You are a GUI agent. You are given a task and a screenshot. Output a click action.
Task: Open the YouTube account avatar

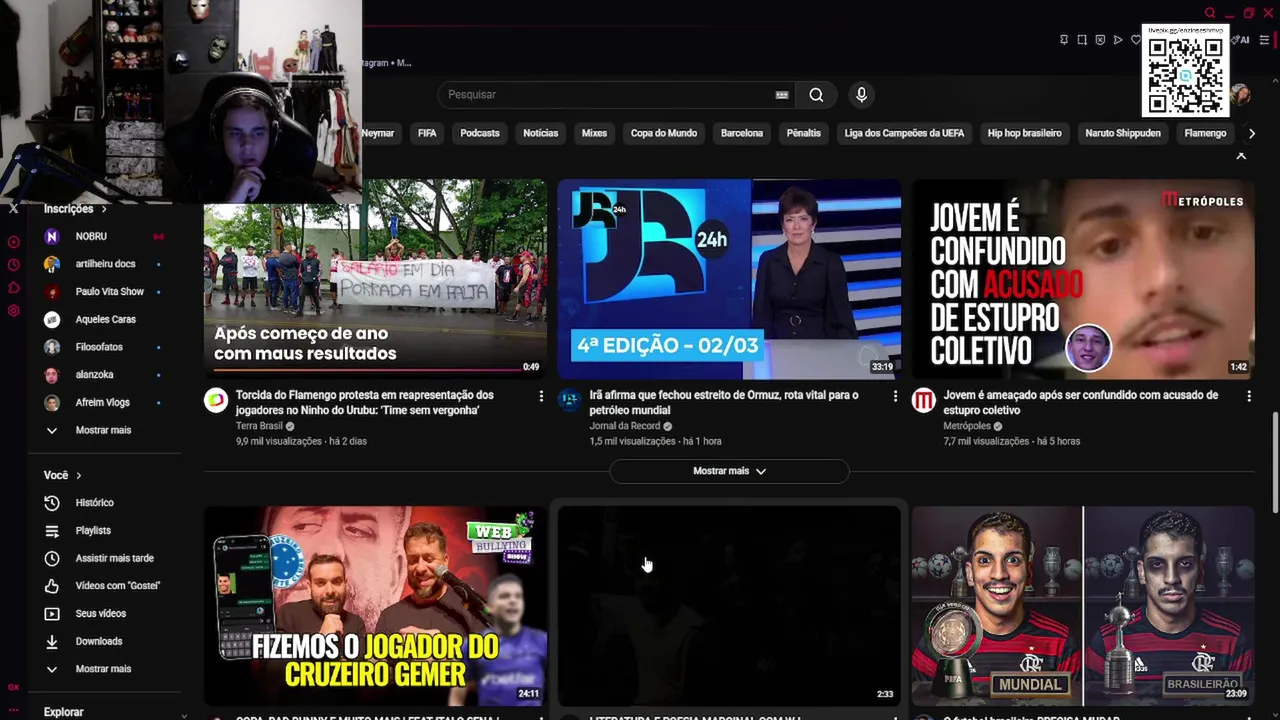click(1241, 95)
